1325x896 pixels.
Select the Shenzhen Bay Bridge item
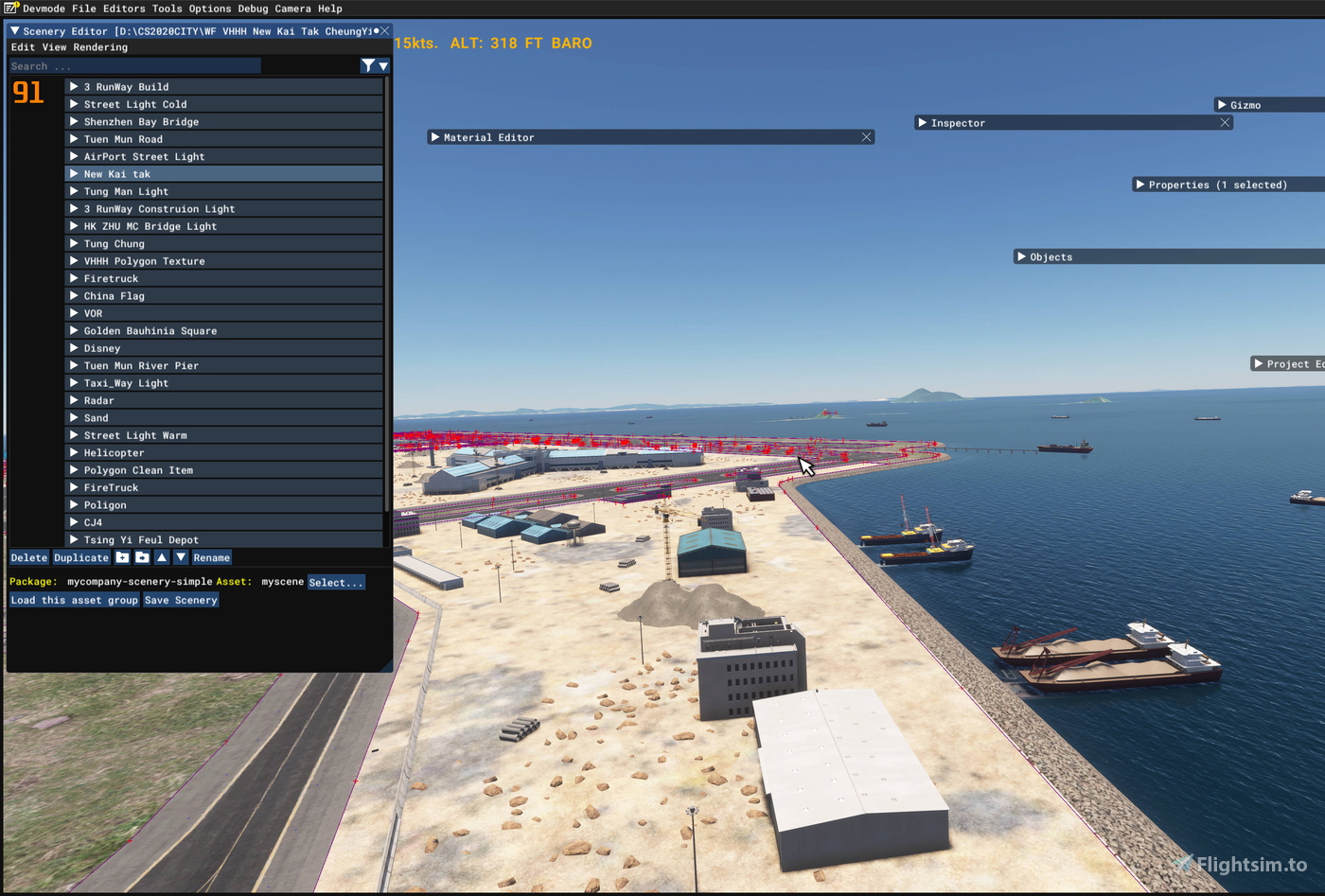[x=142, y=121]
